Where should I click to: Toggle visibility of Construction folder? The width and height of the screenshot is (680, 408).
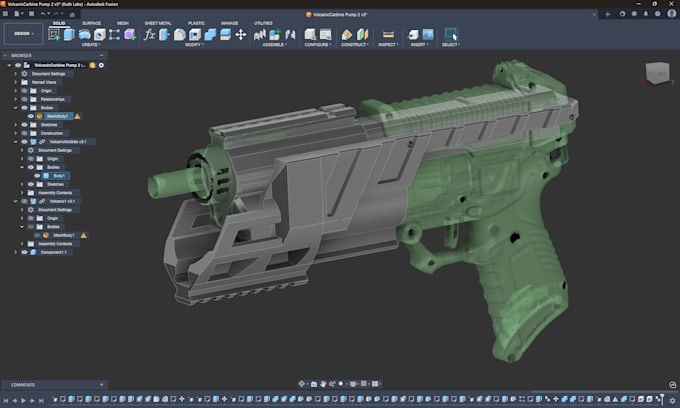pyautogui.click(x=24, y=133)
